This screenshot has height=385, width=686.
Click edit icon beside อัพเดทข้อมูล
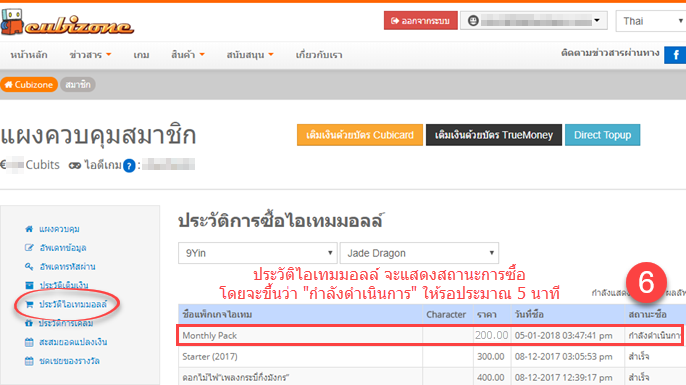pyautogui.click(x=29, y=248)
